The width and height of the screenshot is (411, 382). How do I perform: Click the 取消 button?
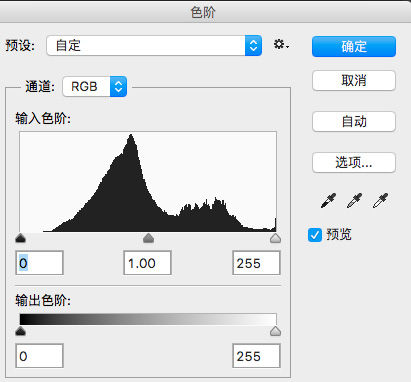[x=354, y=80]
